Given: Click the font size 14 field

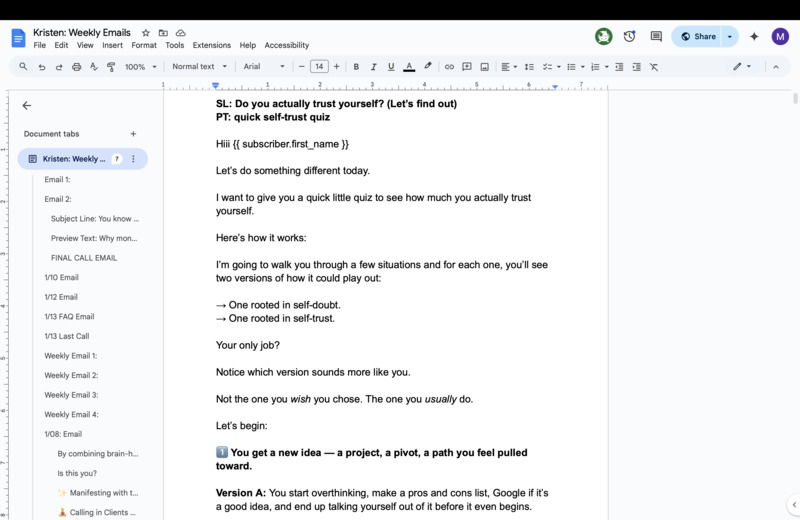Looking at the screenshot, I should [319, 66].
